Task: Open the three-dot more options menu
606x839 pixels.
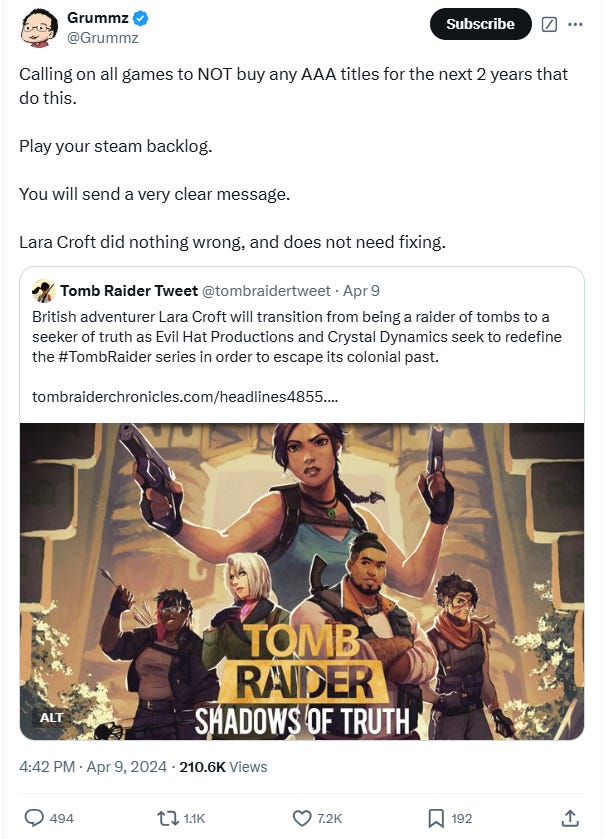Action: coord(575,24)
